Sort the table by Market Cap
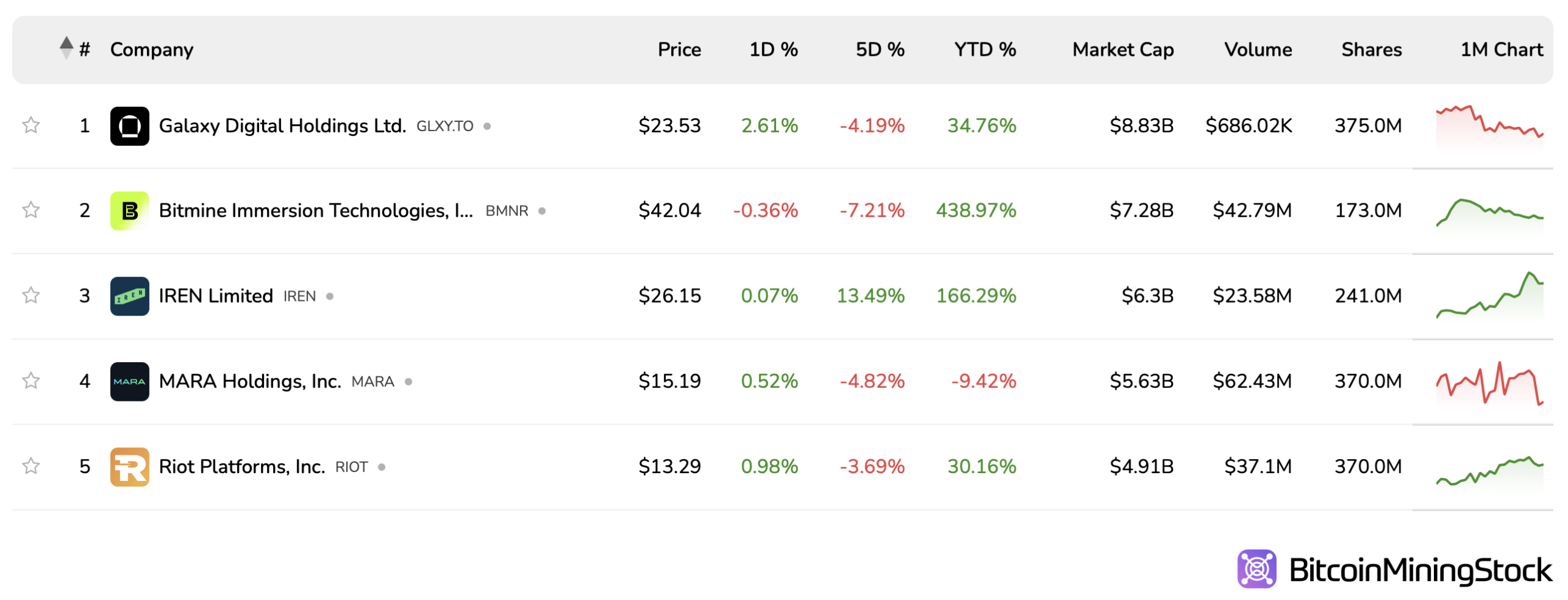 1122,50
